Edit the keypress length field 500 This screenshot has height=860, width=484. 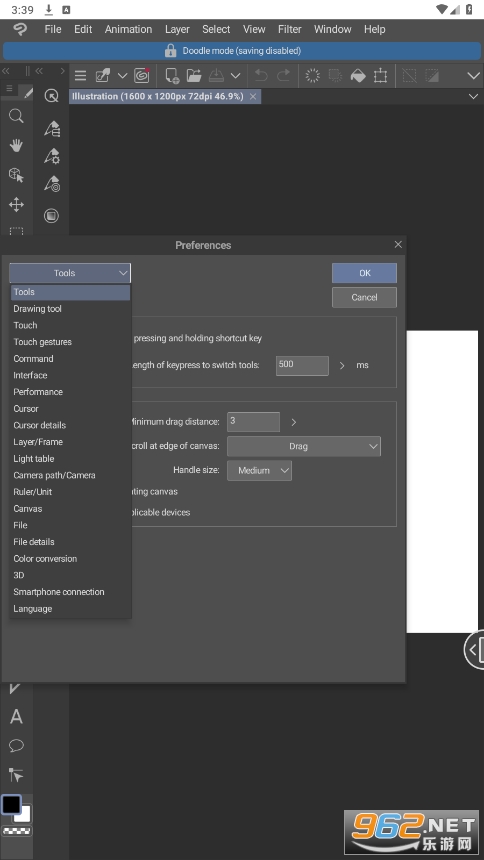[302, 365]
